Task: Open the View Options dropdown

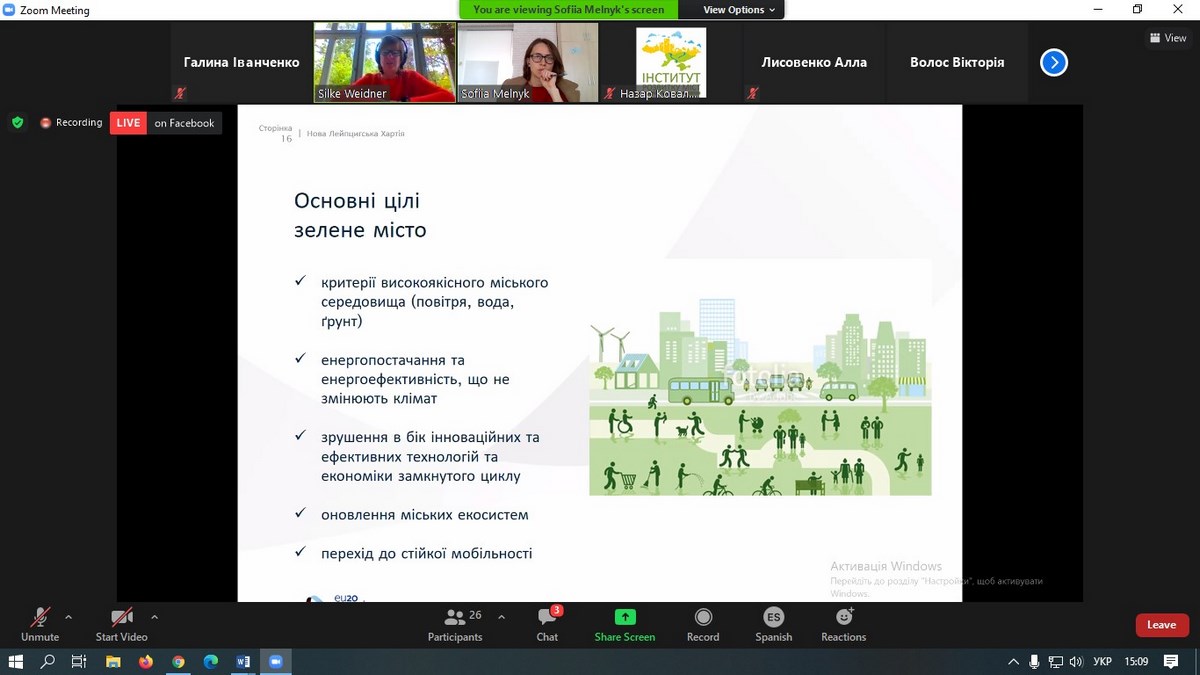Action: click(x=739, y=10)
